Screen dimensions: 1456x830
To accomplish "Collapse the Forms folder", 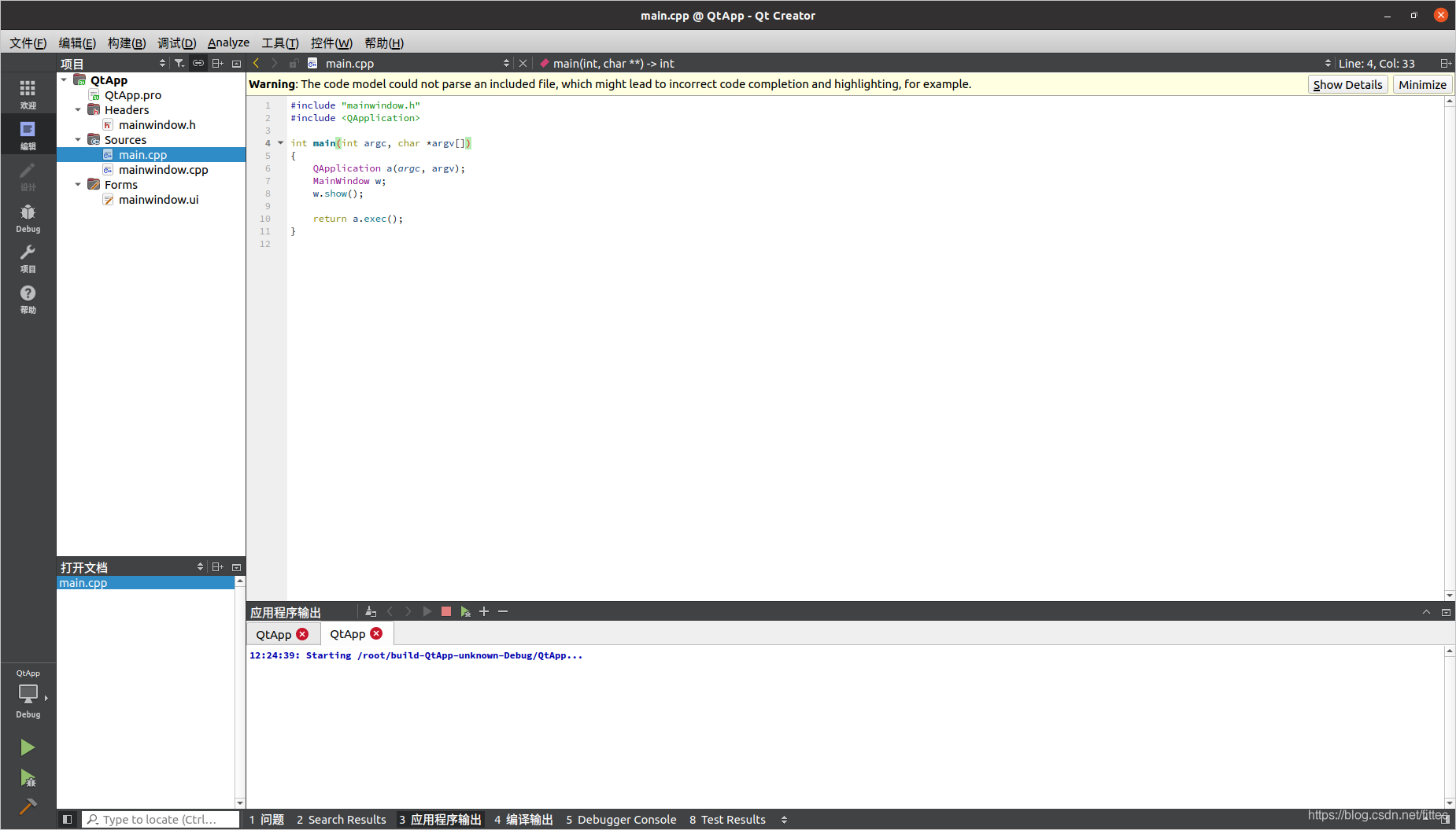I will point(78,185).
